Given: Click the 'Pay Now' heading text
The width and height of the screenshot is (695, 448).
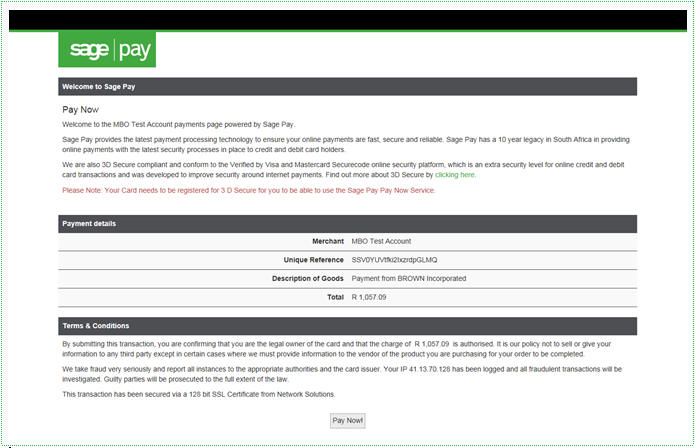Looking at the screenshot, I should [x=80, y=109].
